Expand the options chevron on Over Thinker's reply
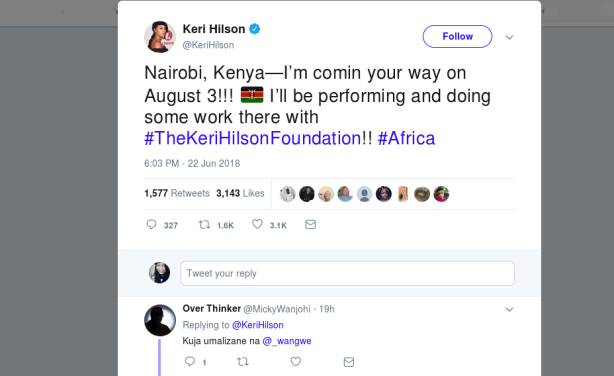Viewport: 614px width, 376px height. click(x=509, y=309)
